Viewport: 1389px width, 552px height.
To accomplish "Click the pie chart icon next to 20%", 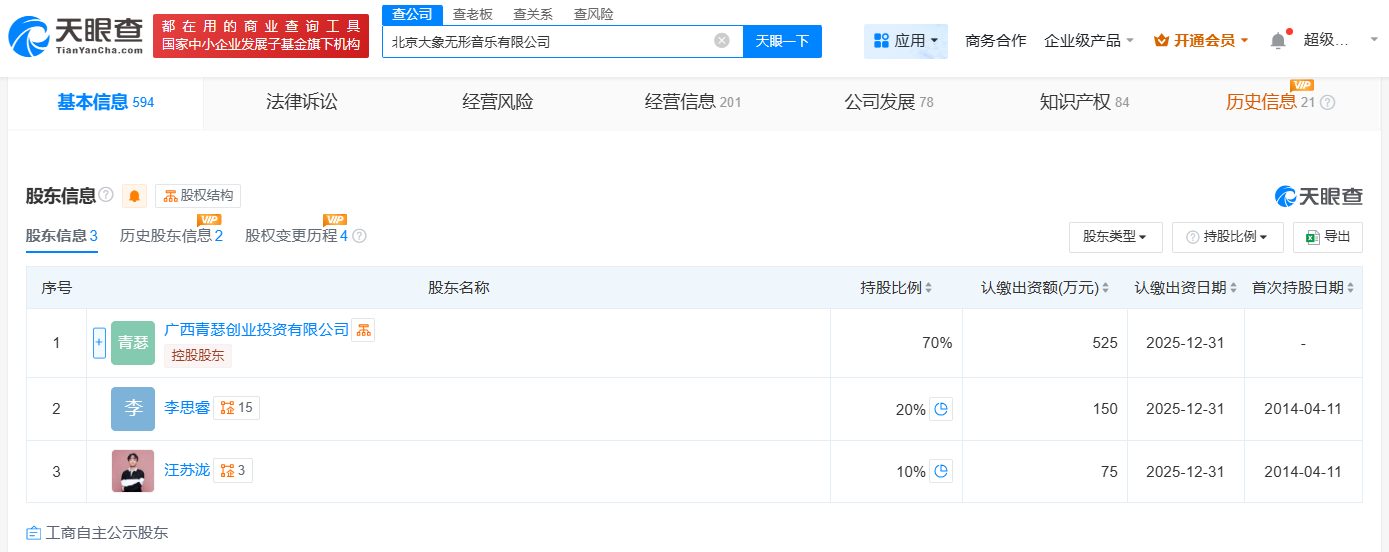I will pyautogui.click(x=940, y=408).
